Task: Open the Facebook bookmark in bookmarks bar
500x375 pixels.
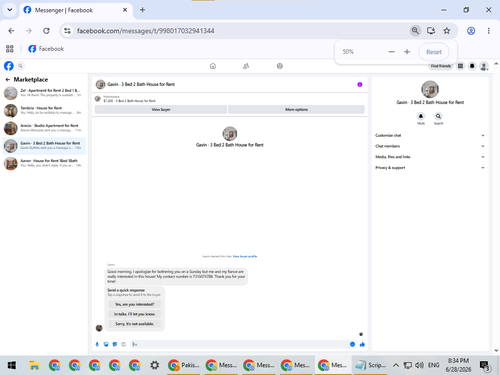Action: pyautogui.click(x=46, y=49)
